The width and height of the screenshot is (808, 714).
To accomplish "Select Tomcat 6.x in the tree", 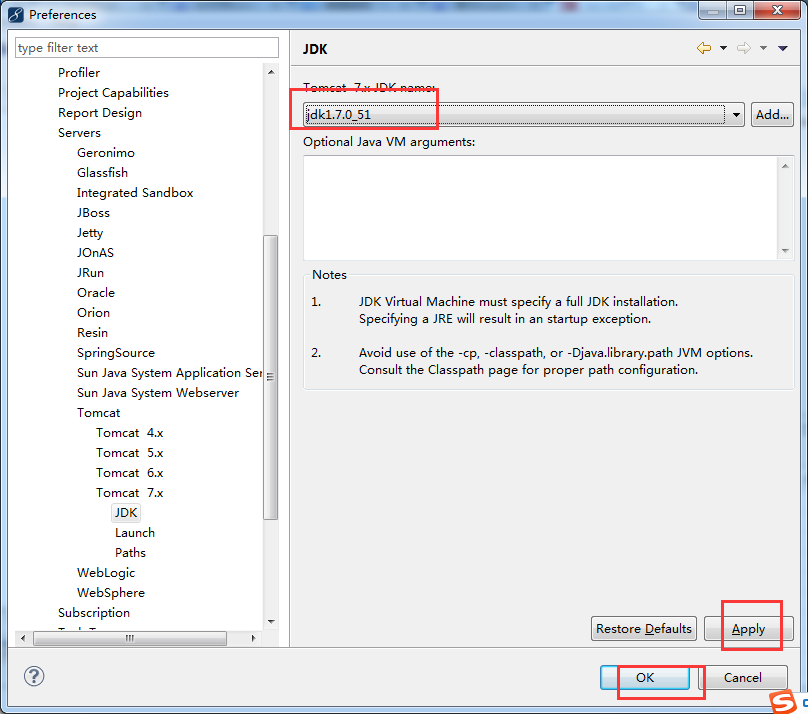I will click(x=129, y=473).
